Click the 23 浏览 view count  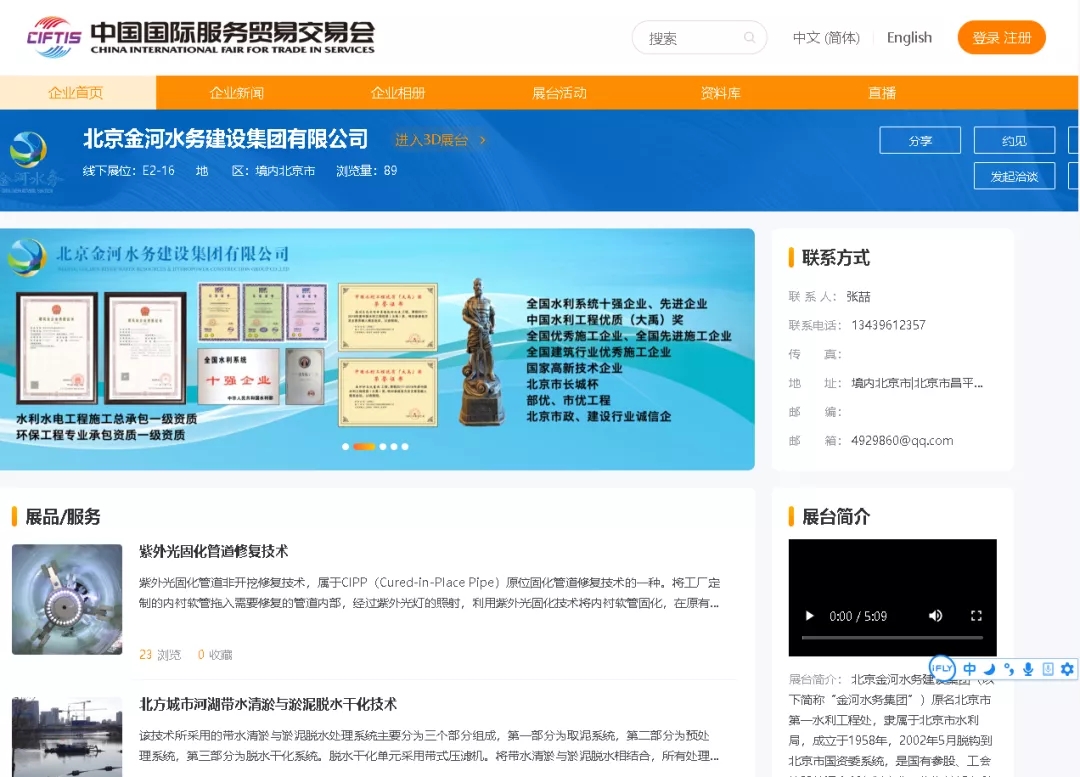[160, 654]
